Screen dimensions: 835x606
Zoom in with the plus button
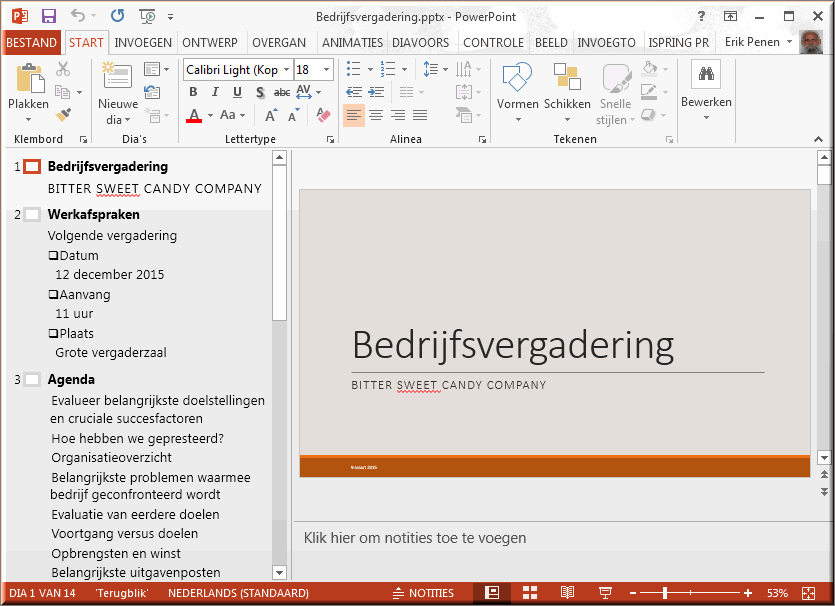coord(748,593)
